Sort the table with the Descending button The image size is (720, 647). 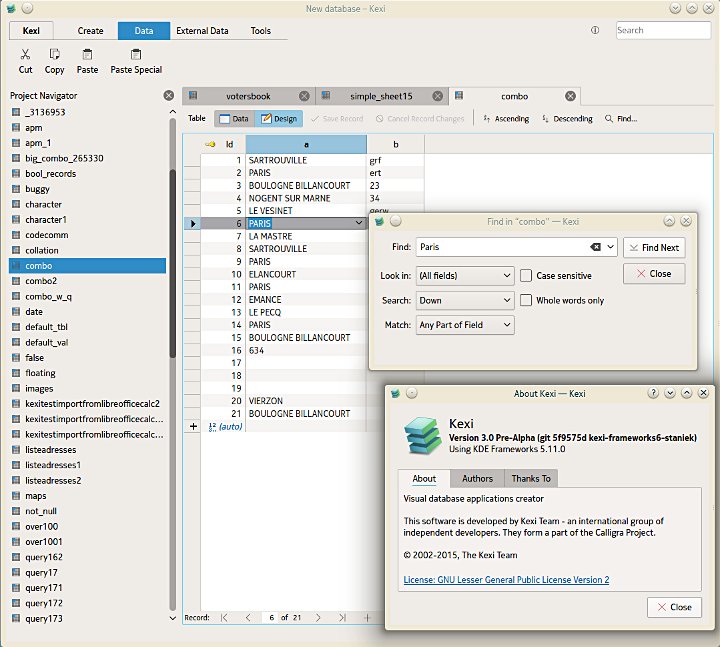tap(566, 119)
